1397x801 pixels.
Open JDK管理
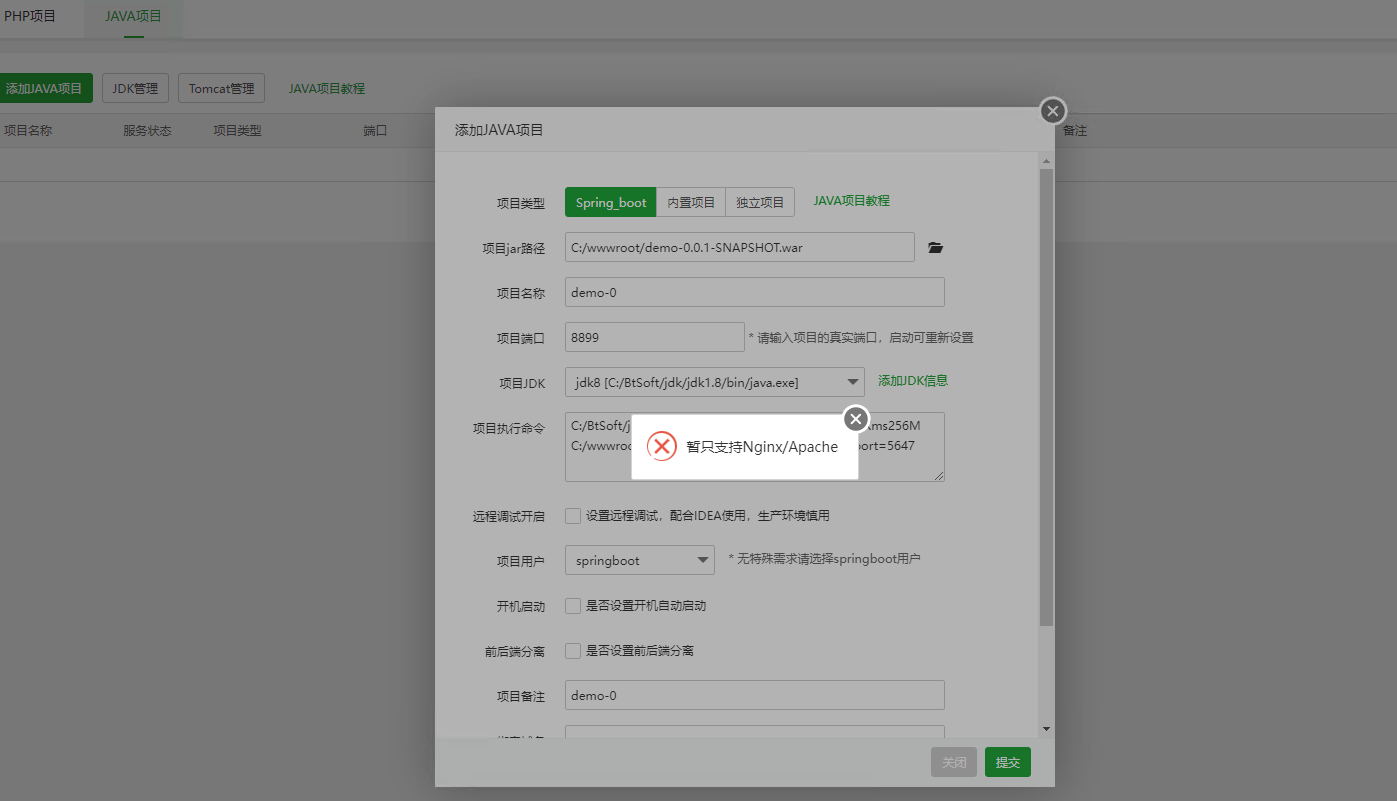pos(135,88)
